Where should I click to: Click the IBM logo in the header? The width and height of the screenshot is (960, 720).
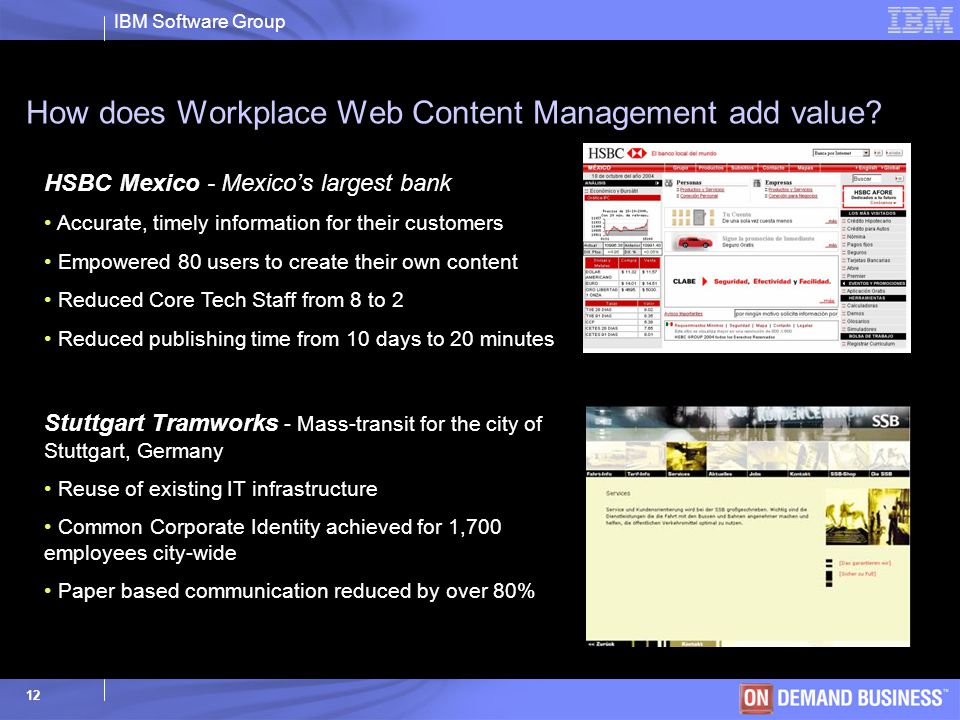tap(920, 20)
